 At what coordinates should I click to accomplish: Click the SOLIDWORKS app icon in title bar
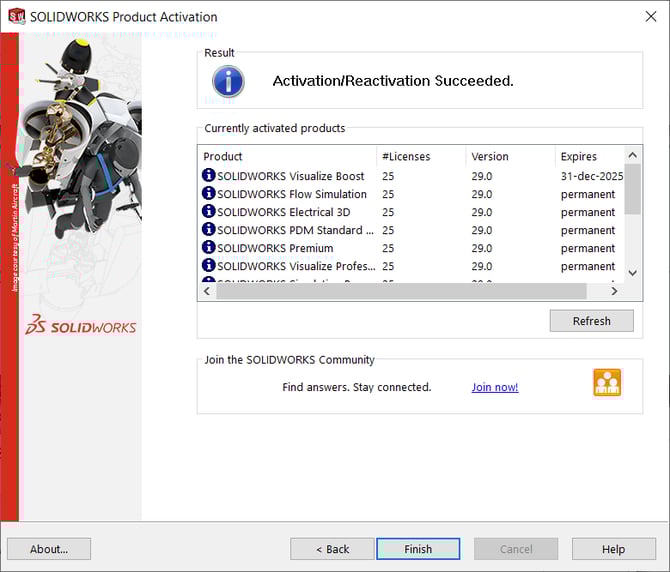click(16, 16)
